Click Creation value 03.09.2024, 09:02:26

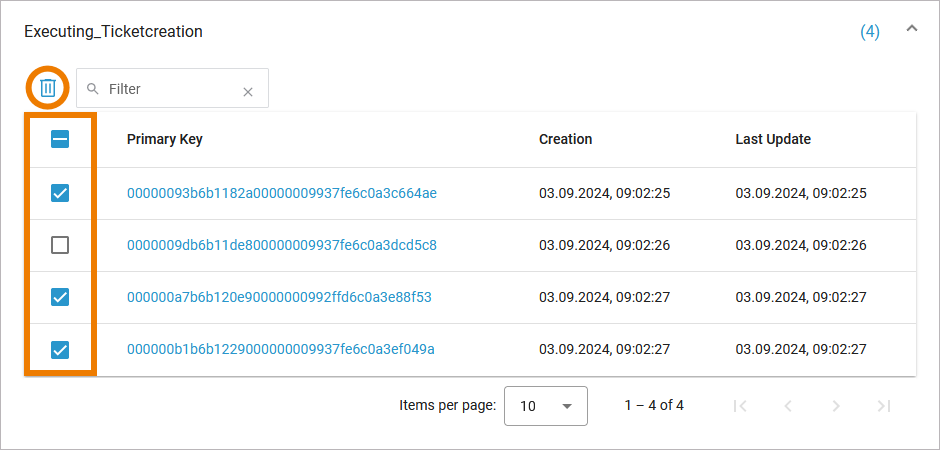coord(604,245)
